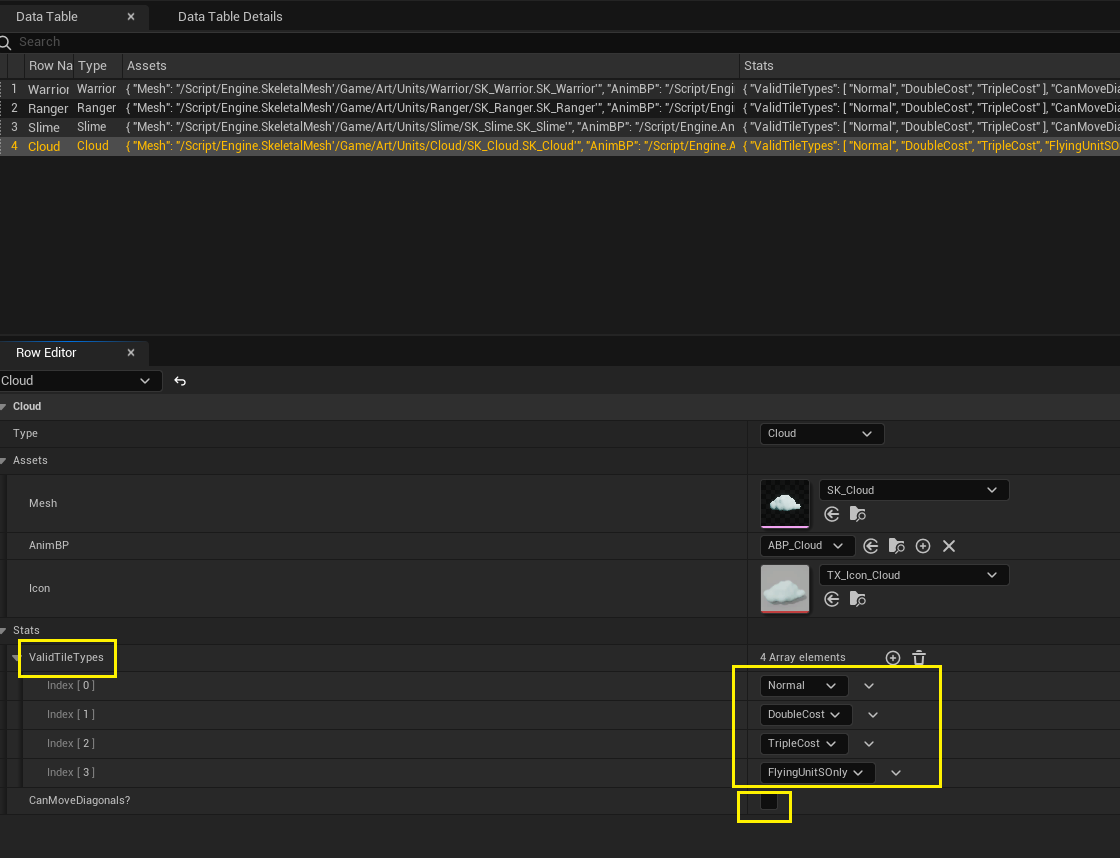
Task: Use selected asset arrow for AnimBP
Action: click(870, 547)
